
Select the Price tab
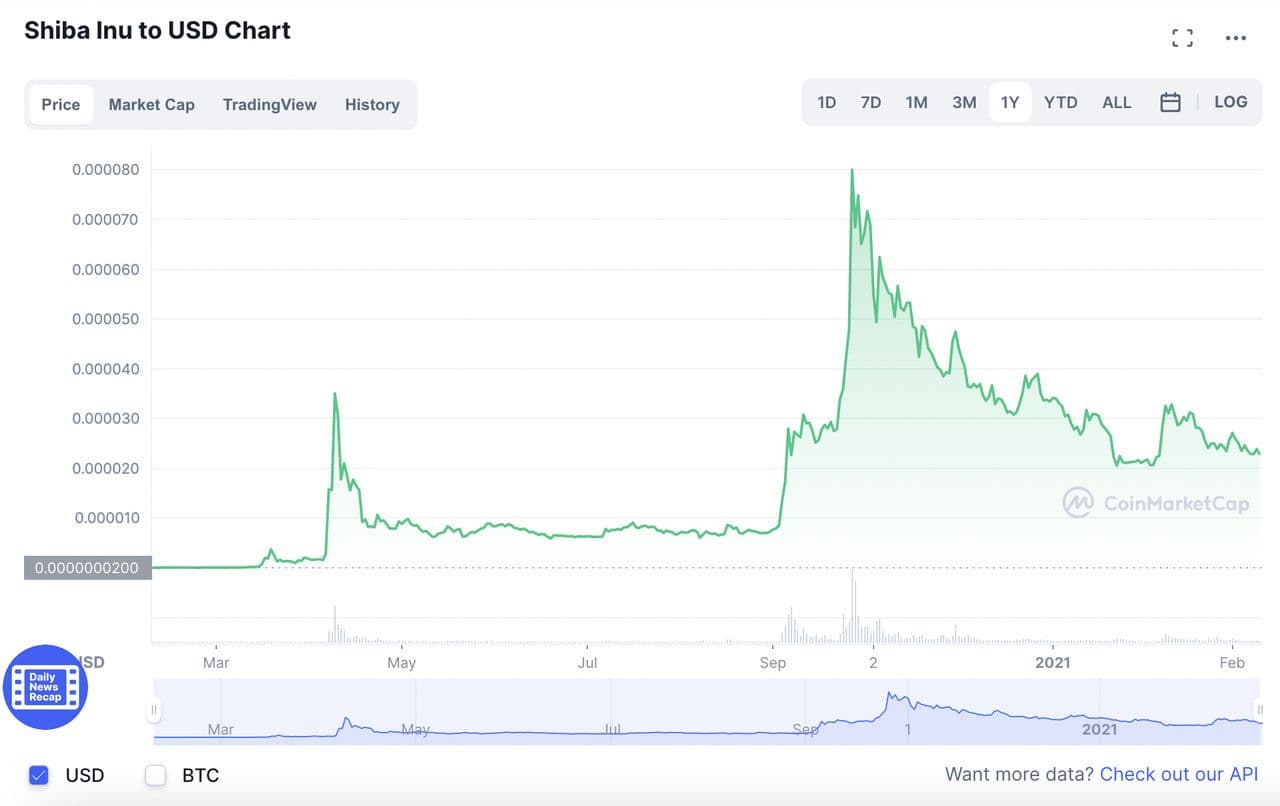[x=61, y=104]
